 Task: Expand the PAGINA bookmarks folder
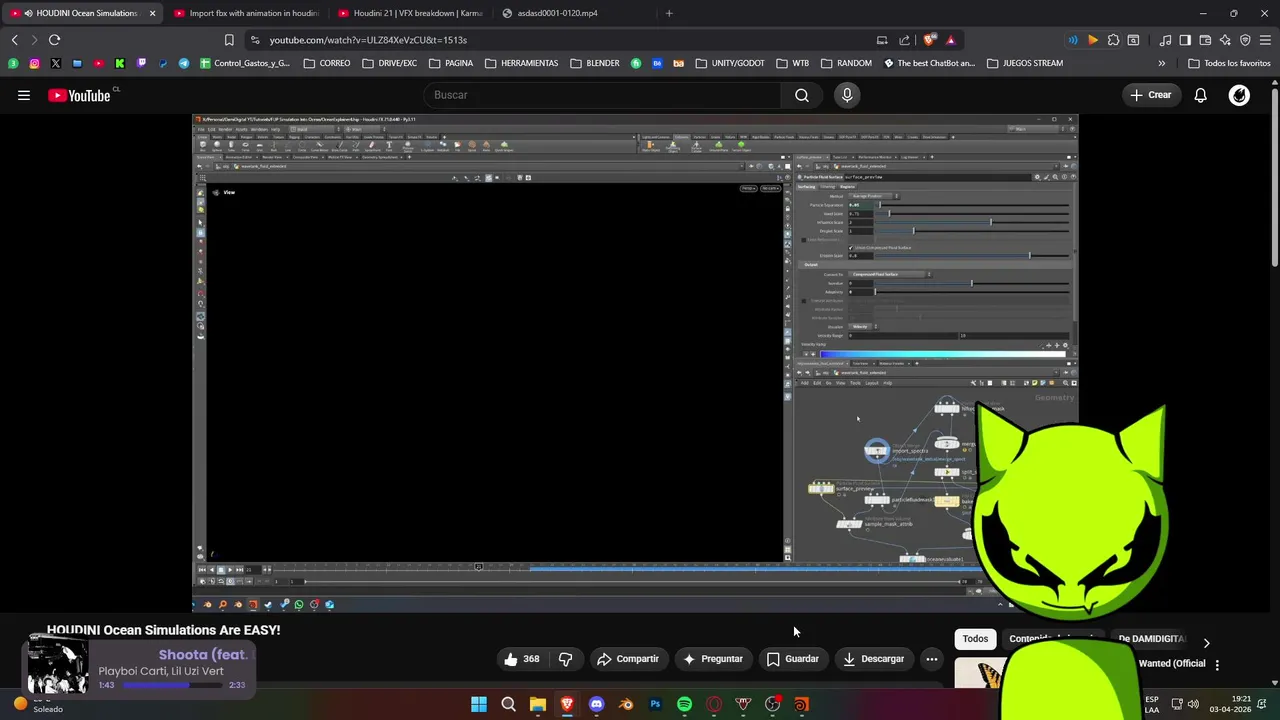coord(451,63)
